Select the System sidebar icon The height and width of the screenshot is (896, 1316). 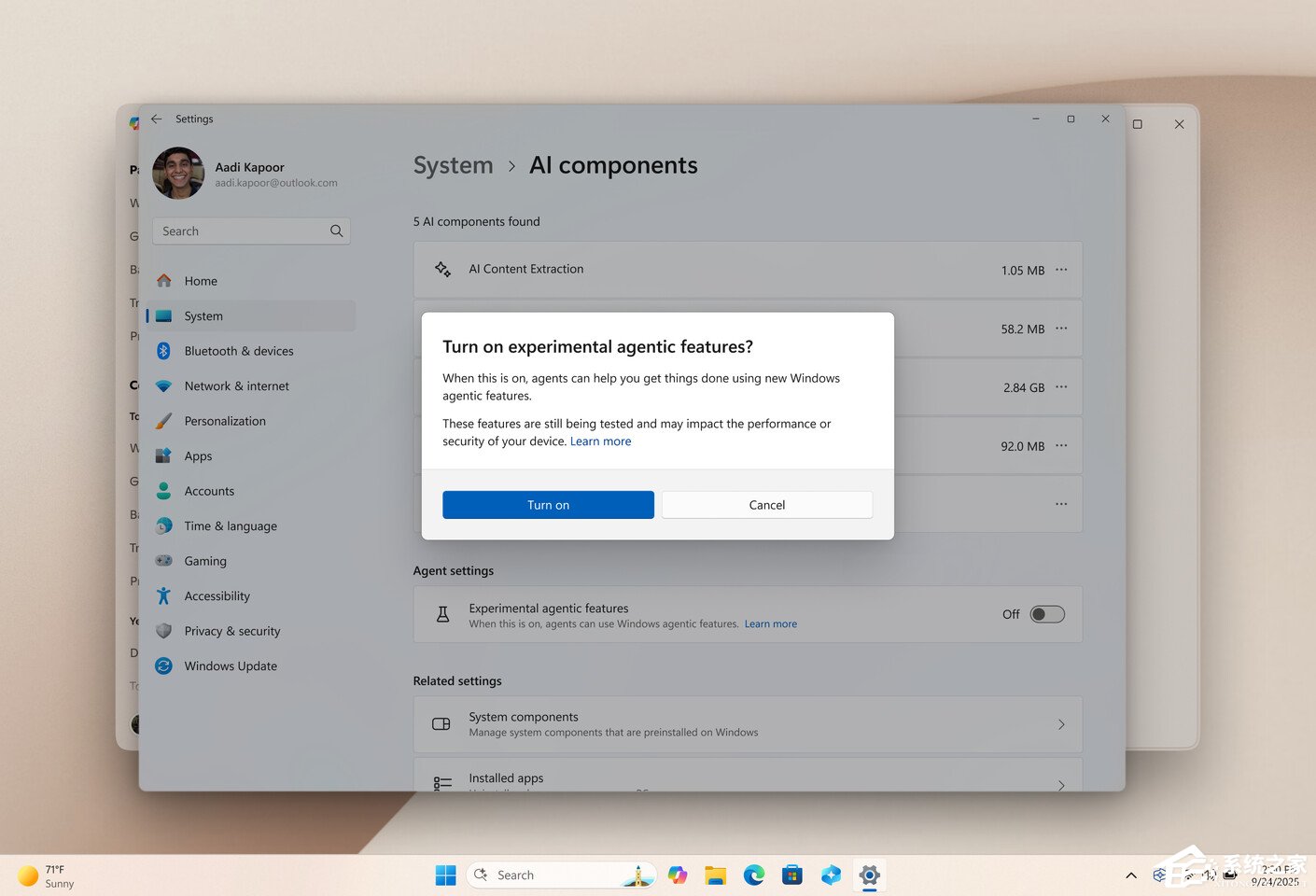[163, 315]
